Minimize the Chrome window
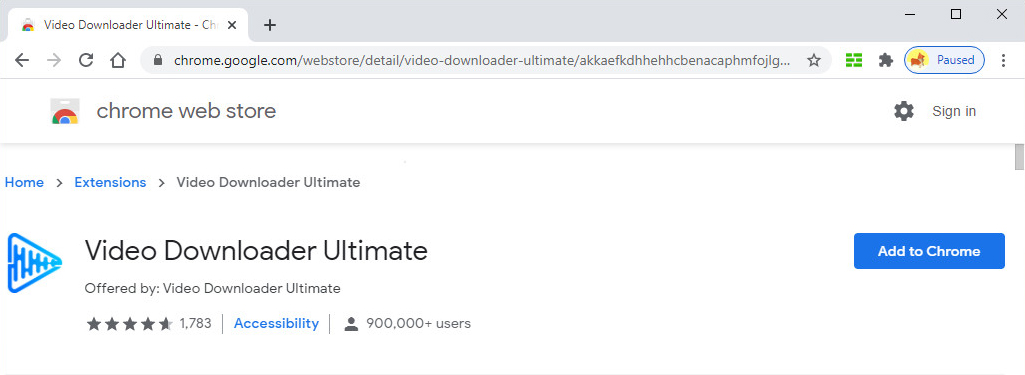 tap(910, 14)
